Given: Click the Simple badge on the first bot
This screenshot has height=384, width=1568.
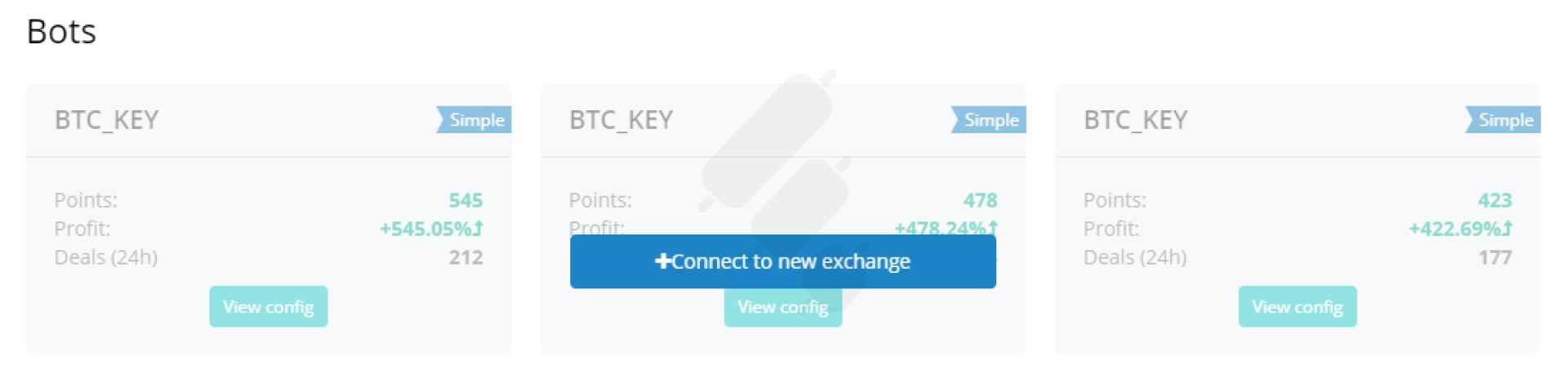Looking at the screenshot, I should pyautogui.click(x=474, y=120).
